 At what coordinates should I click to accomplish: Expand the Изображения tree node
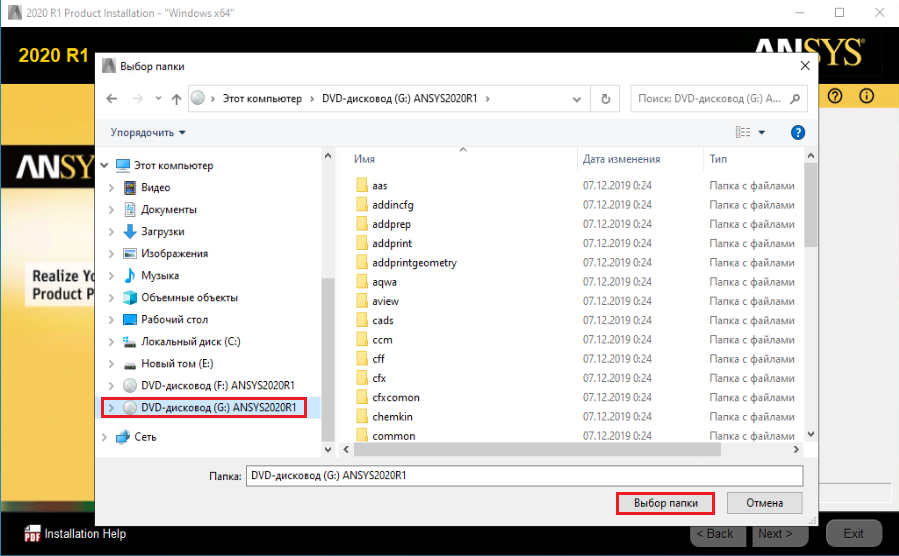(x=111, y=253)
